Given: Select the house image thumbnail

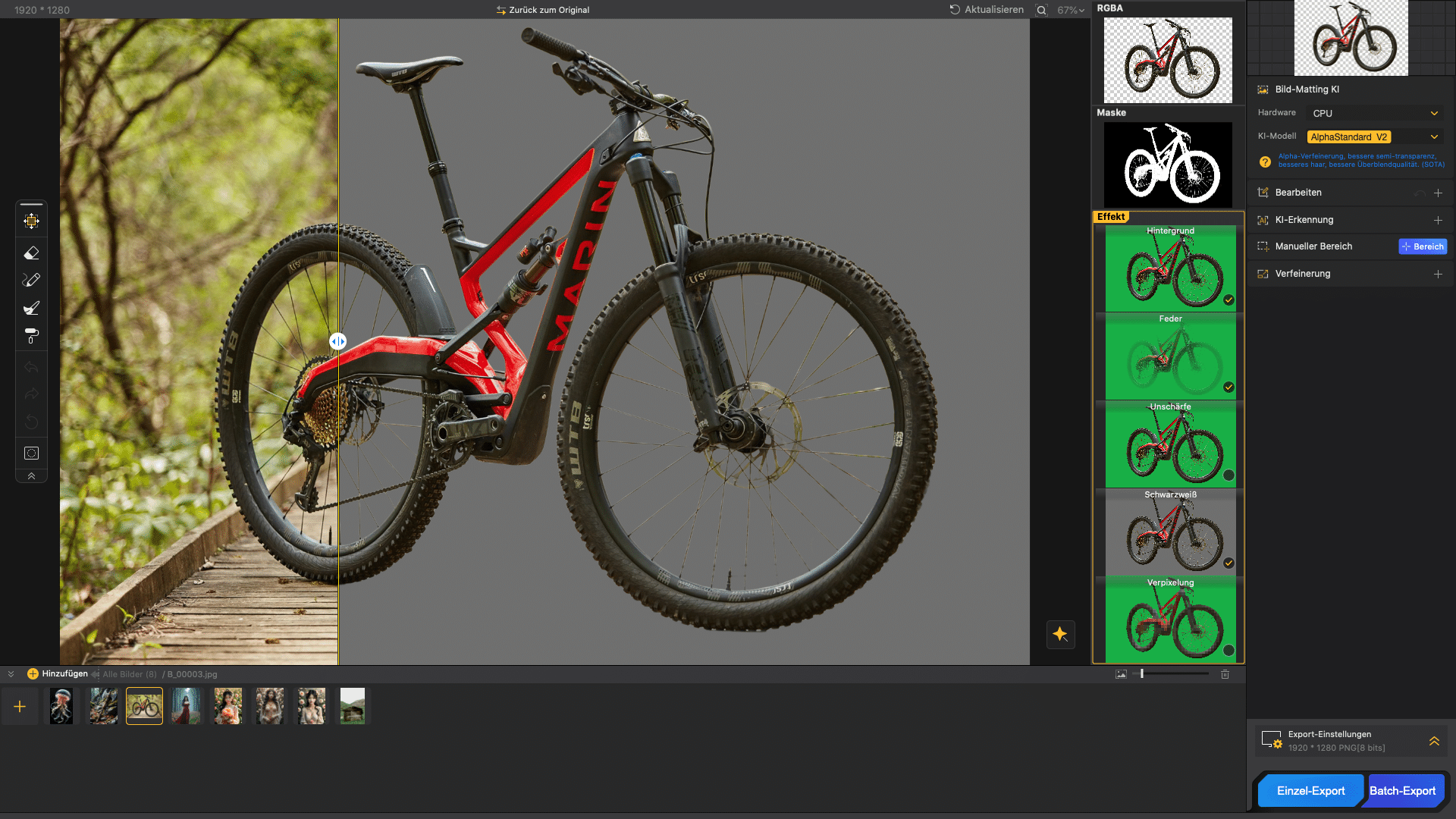Looking at the screenshot, I should click(x=353, y=706).
